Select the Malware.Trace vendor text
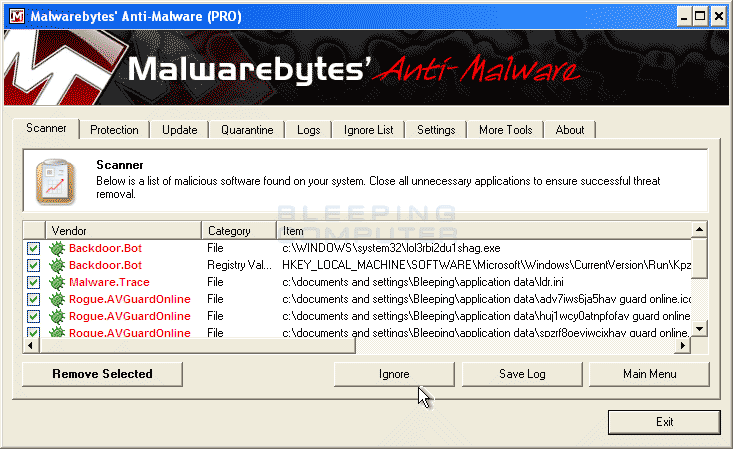This screenshot has width=733, height=449. 109,282
